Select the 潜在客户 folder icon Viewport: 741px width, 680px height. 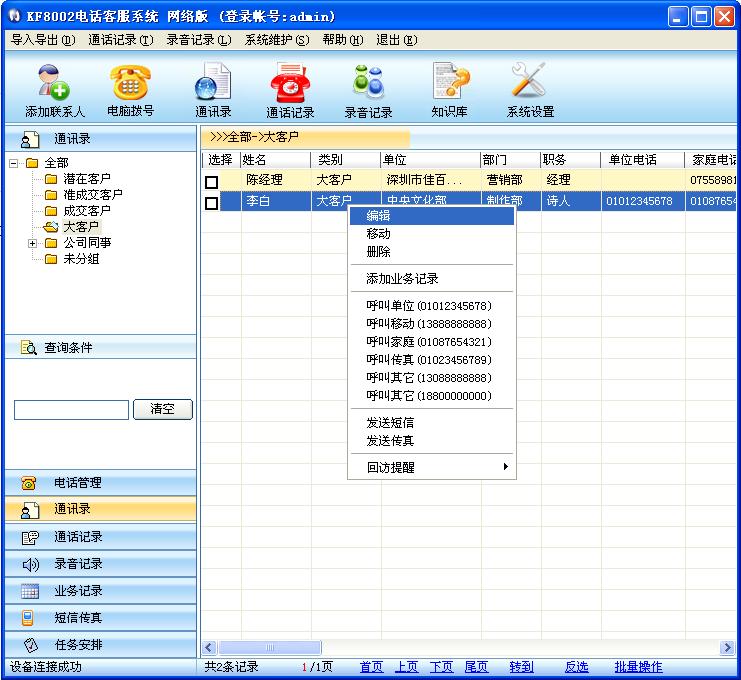pyautogui.click(x=51, y=179)
